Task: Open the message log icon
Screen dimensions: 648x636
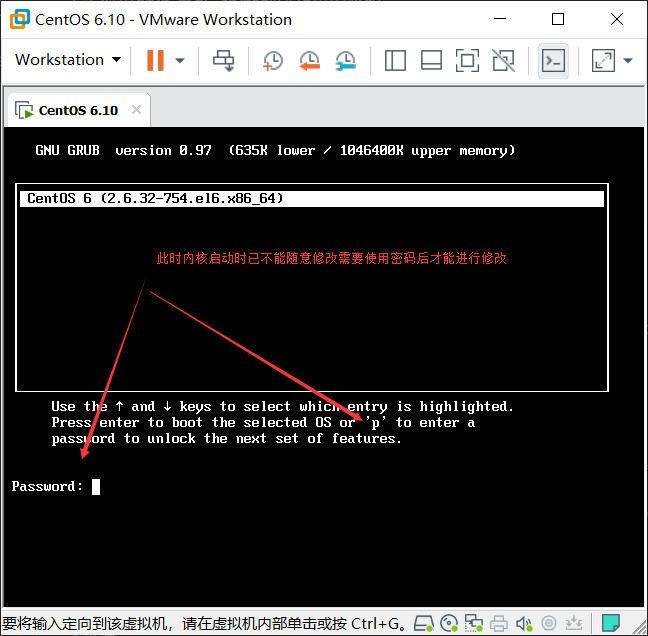Action: (x=611, y=622)
